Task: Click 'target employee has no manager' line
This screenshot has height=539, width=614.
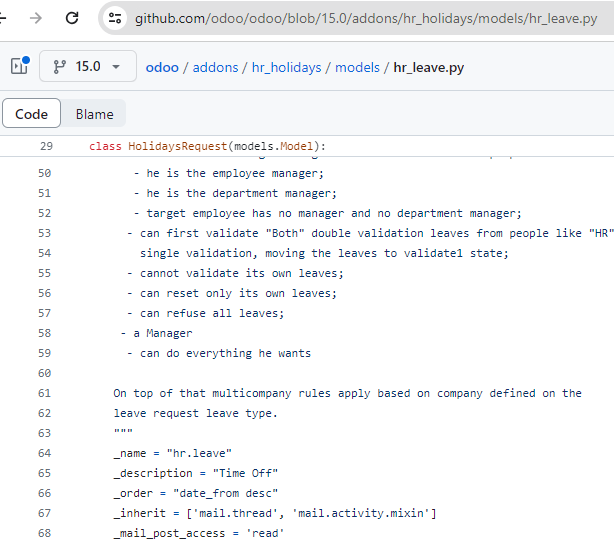Action: click(327, 213)
